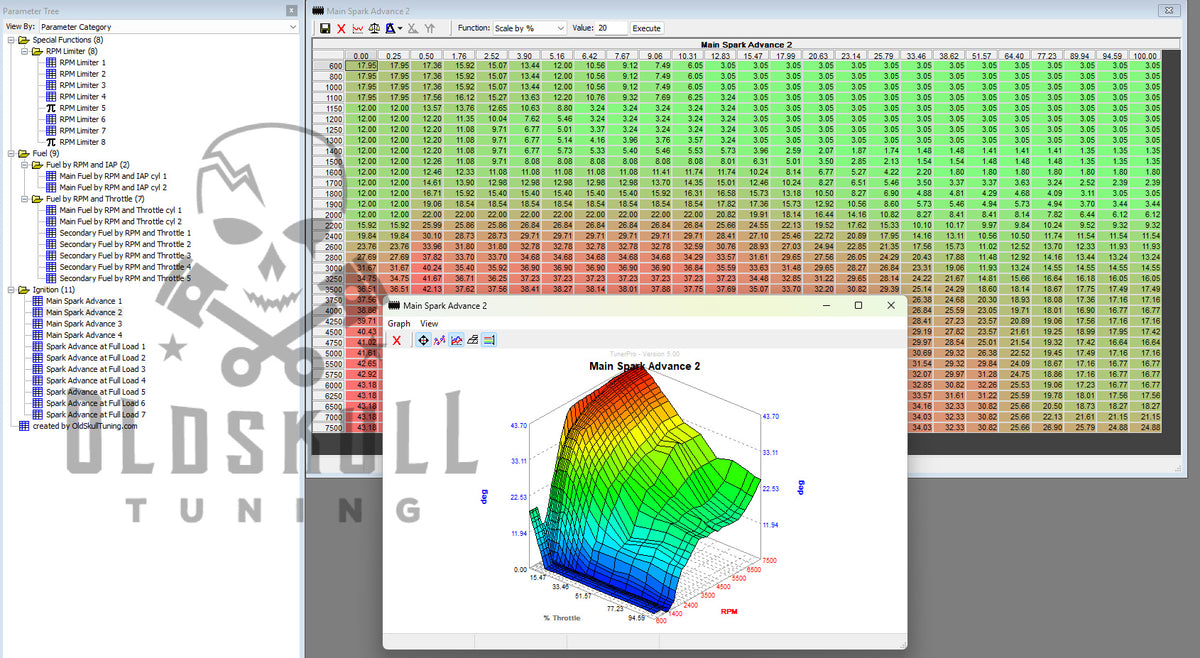Open the View menu in graph window
The width and height of the screenshot is (1200, 658).
(x=429, y=324)
